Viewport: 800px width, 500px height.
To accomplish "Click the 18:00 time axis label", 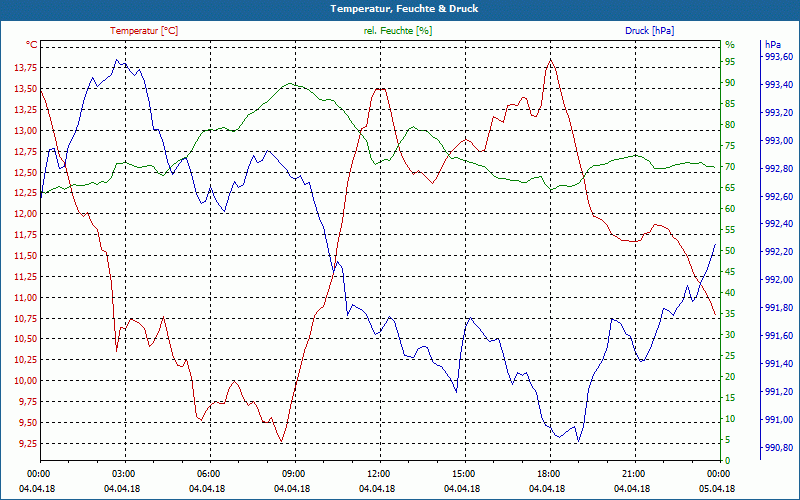I will pos(548,473).
